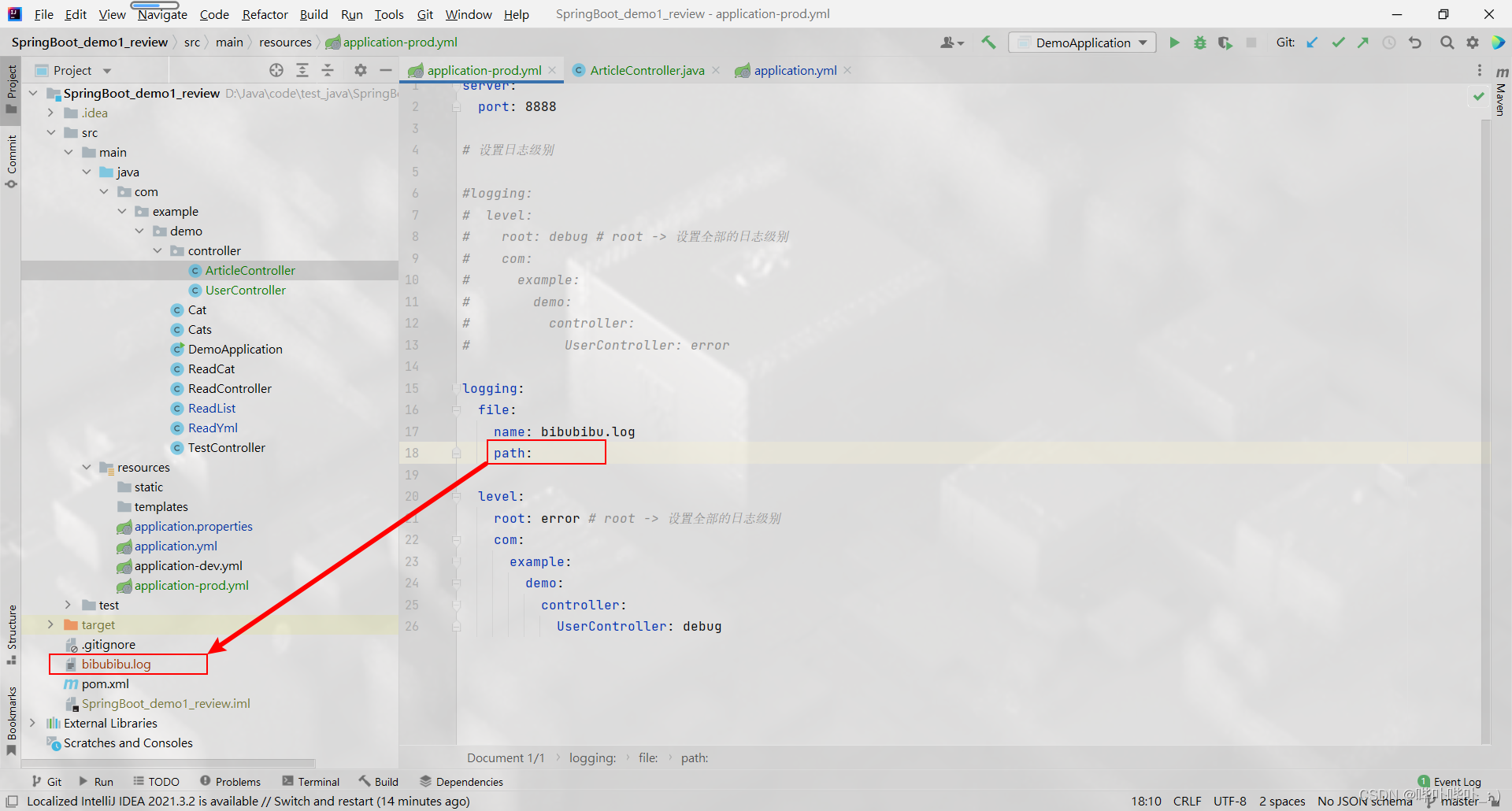This screenshot has height=811, width=1512.
Task: Open the DemoApplication run configuration dropdown
Action: [1082, 43]
